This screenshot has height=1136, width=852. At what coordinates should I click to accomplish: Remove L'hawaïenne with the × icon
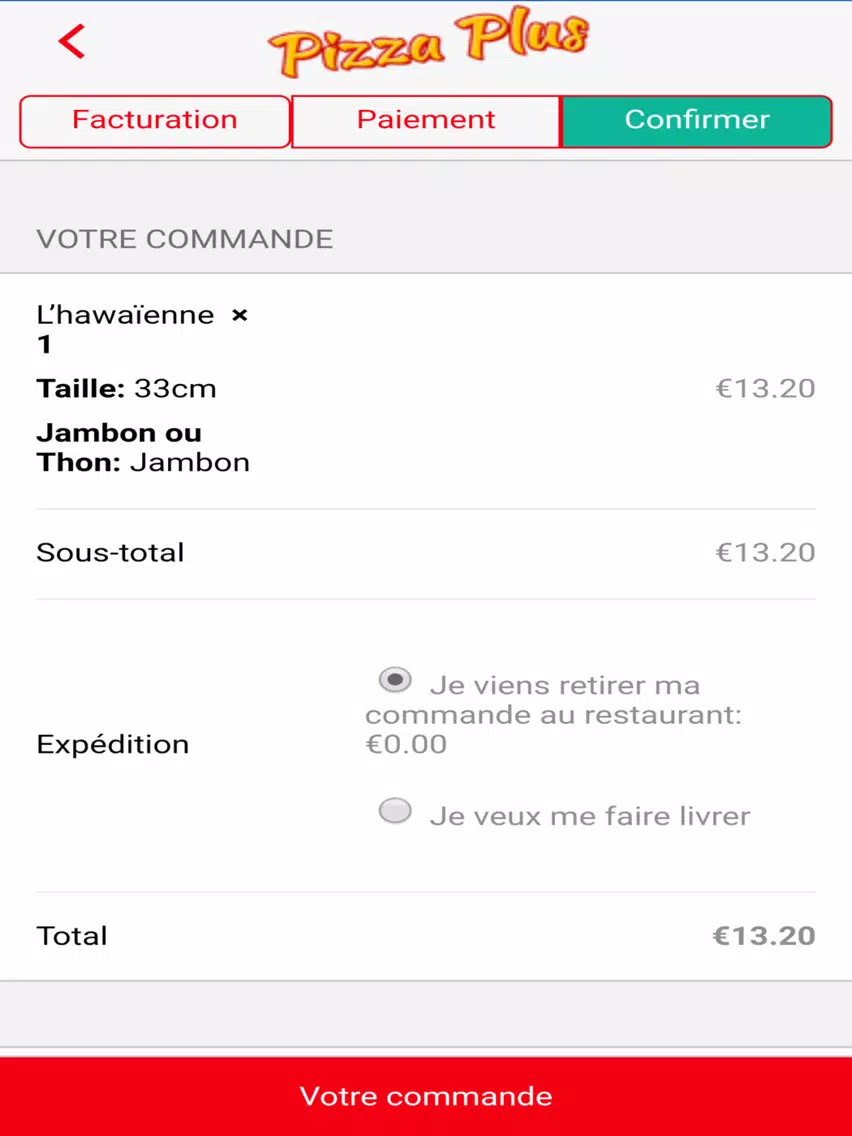click(x=239, y=315)
